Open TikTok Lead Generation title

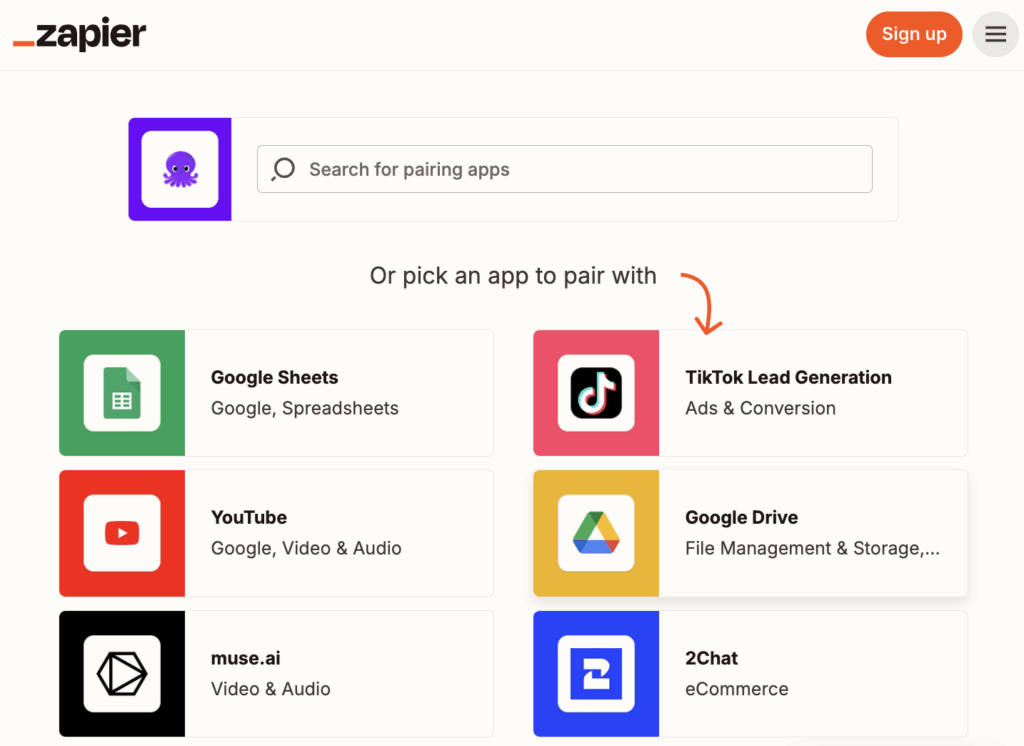coord(788,378)
